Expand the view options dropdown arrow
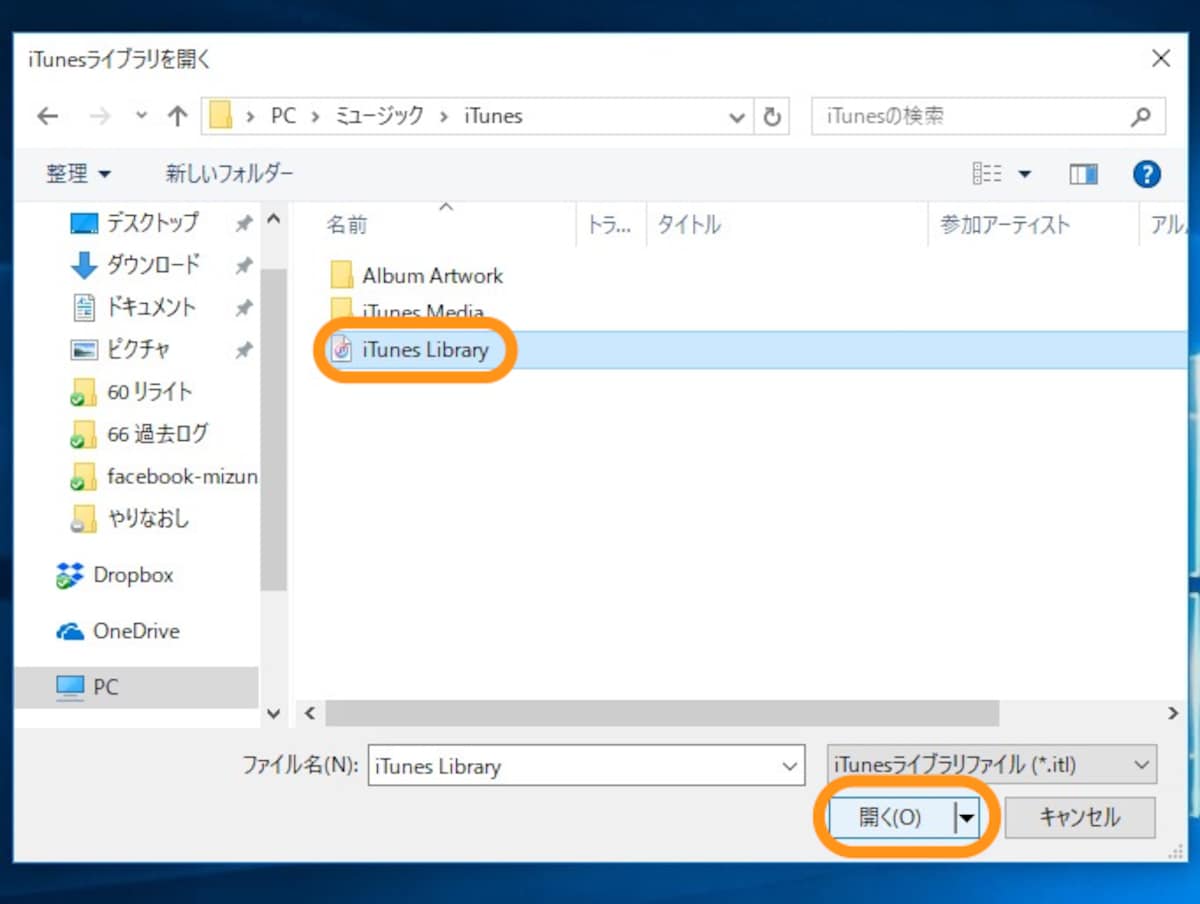This screenshot has height=904, width=1200. (x=1024, y=175)
